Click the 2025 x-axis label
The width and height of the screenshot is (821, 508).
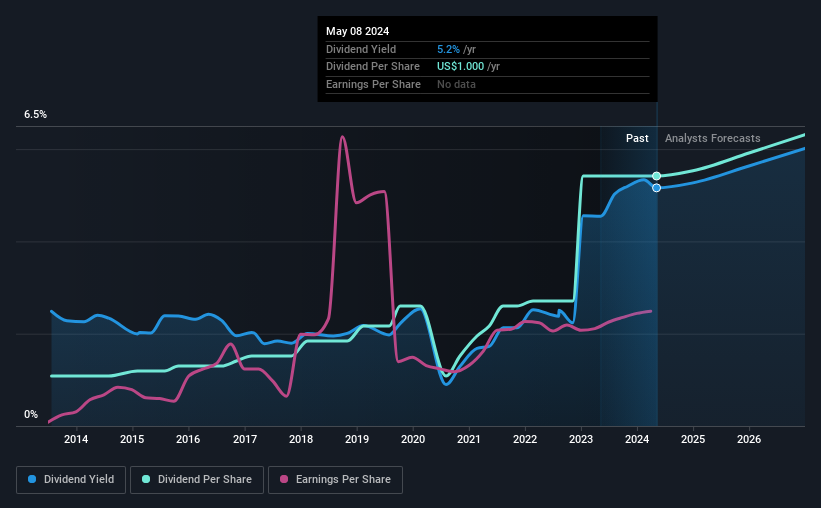click(693, 439)
